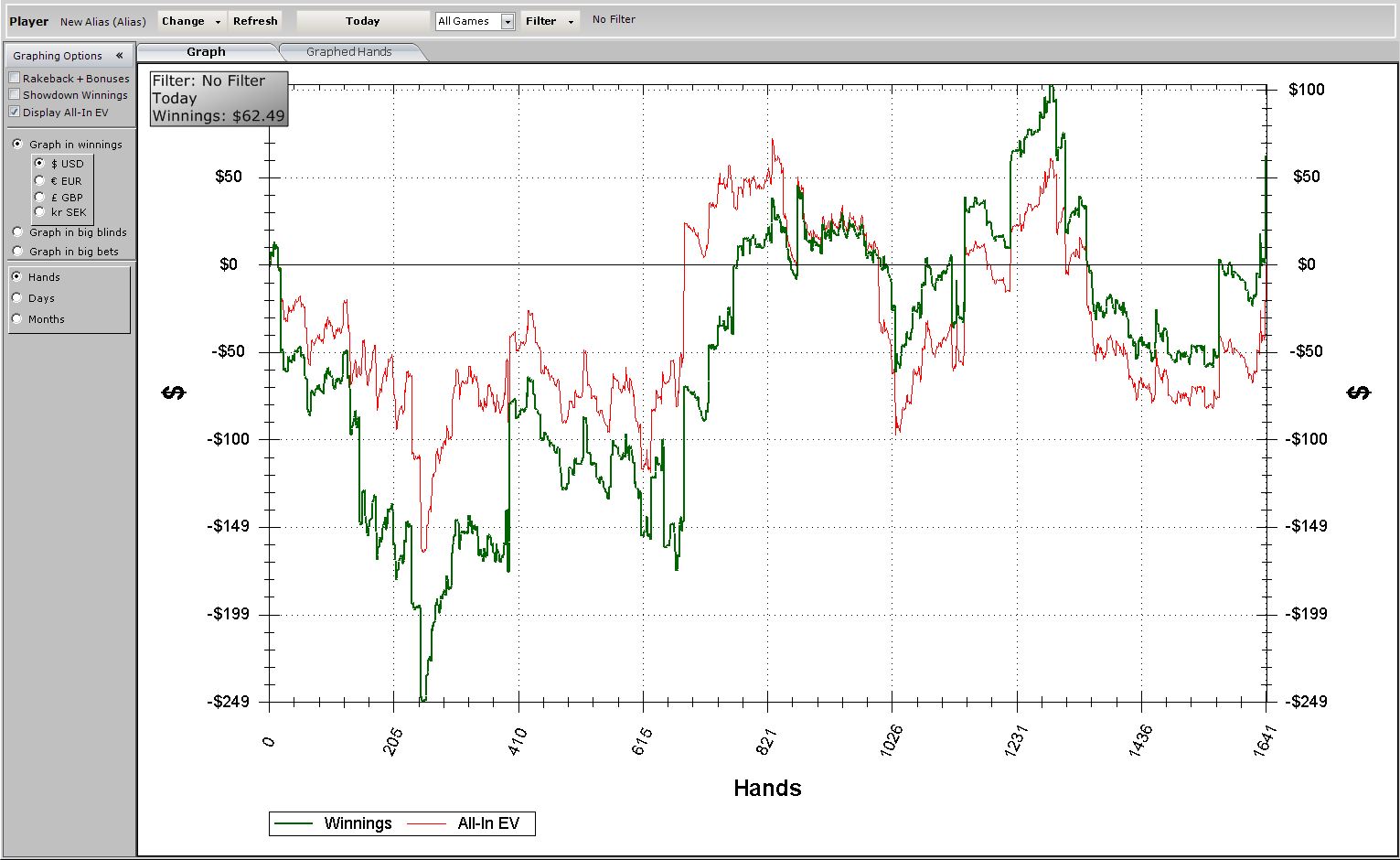
Task: Choose kr SEK currency option
Action: (x=40, y=212)
